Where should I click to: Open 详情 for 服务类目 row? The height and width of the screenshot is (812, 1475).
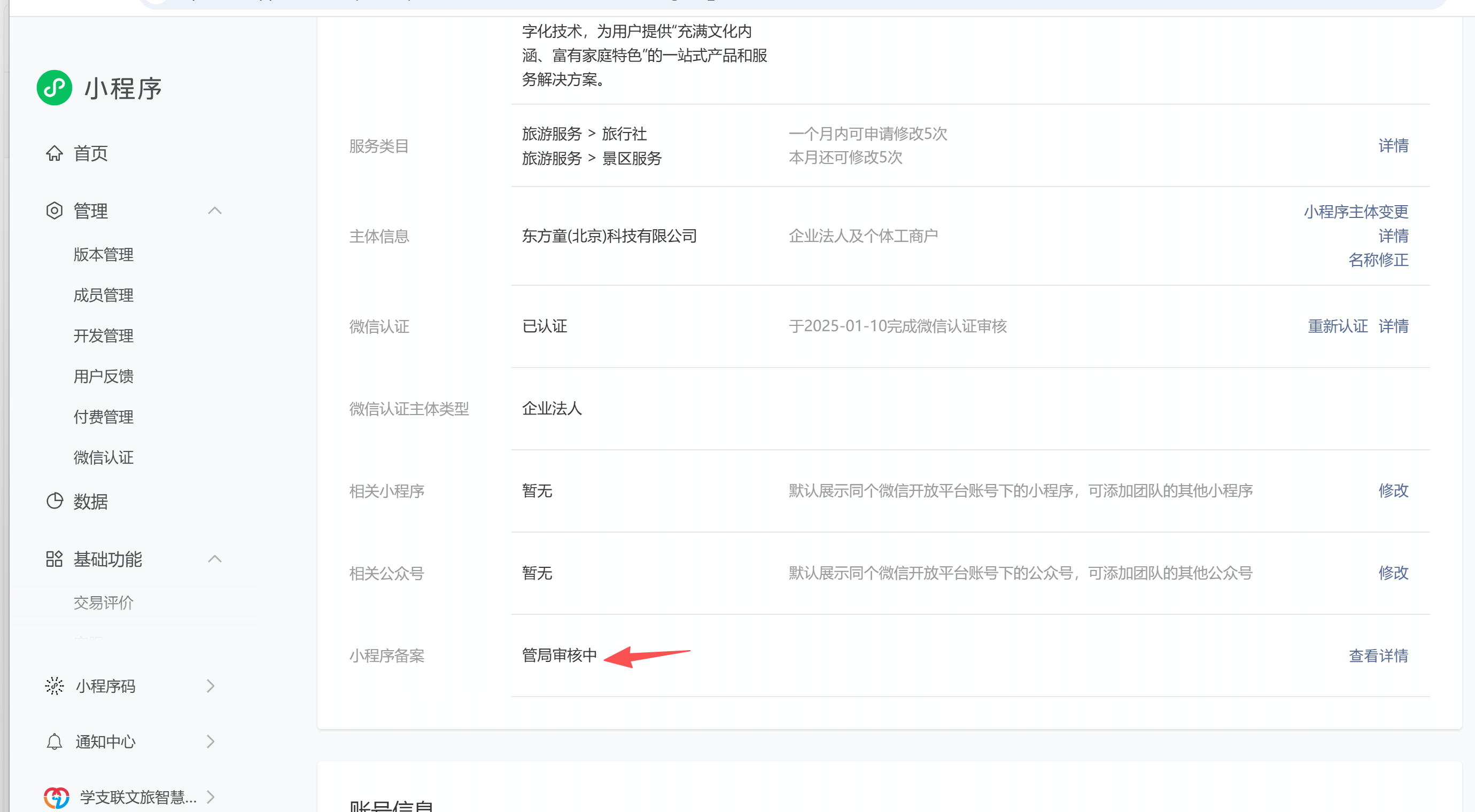click(x=1393, y=145)
